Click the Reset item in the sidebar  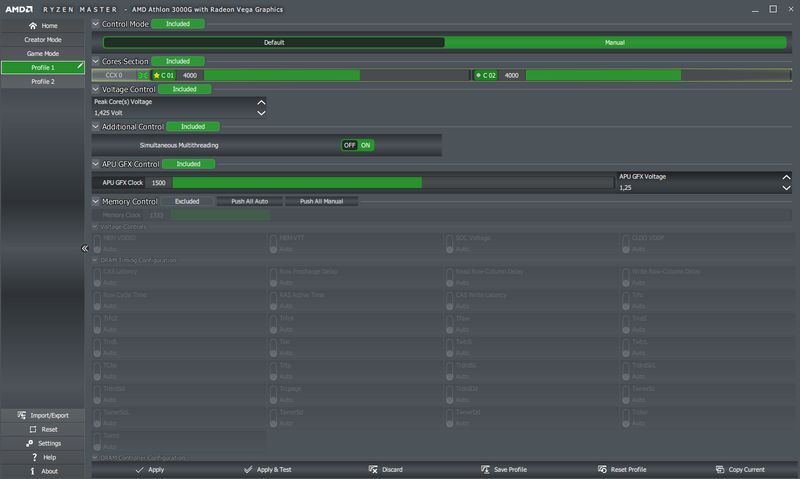(43, 429)
